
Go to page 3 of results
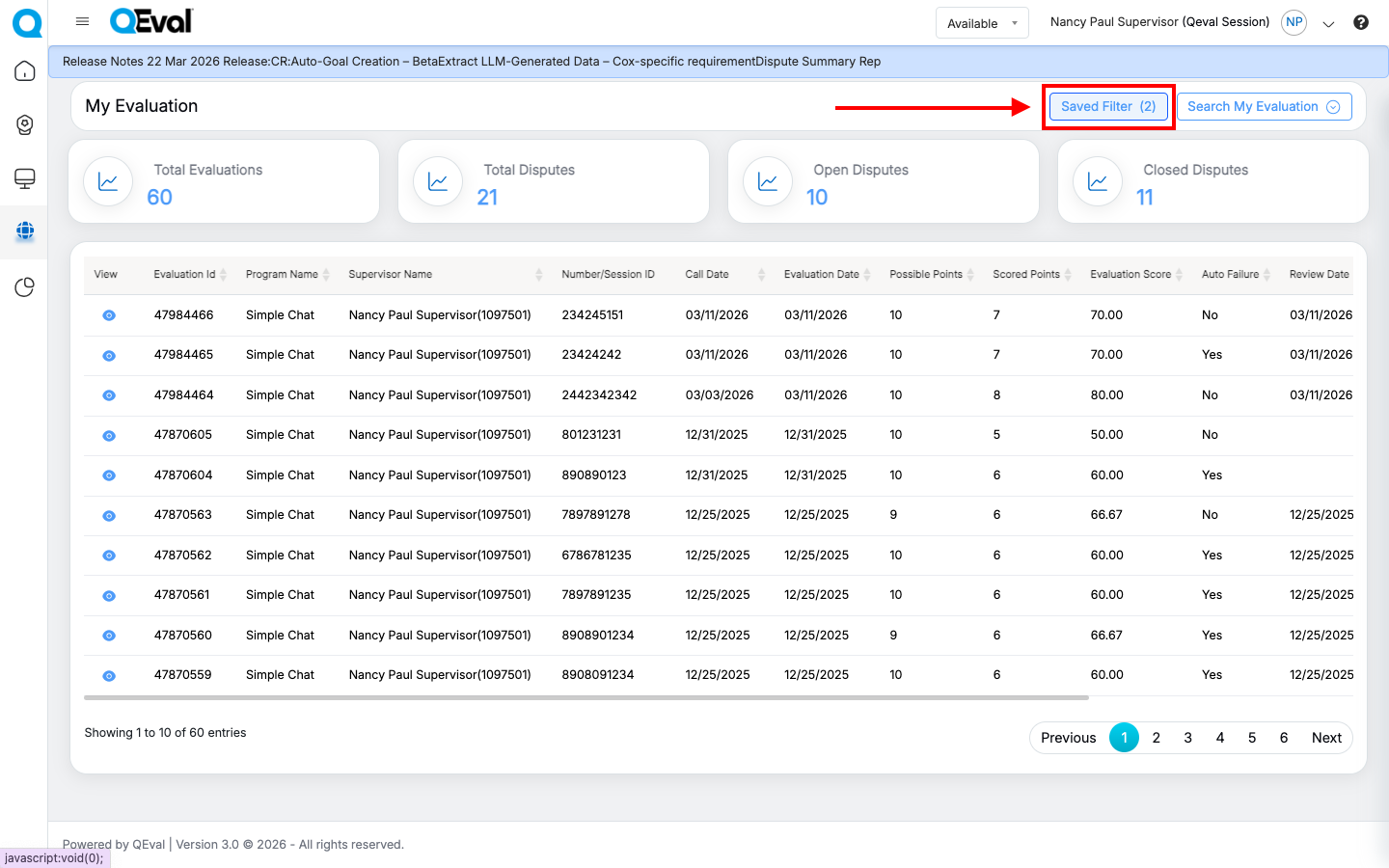[x=1187, y=738]
